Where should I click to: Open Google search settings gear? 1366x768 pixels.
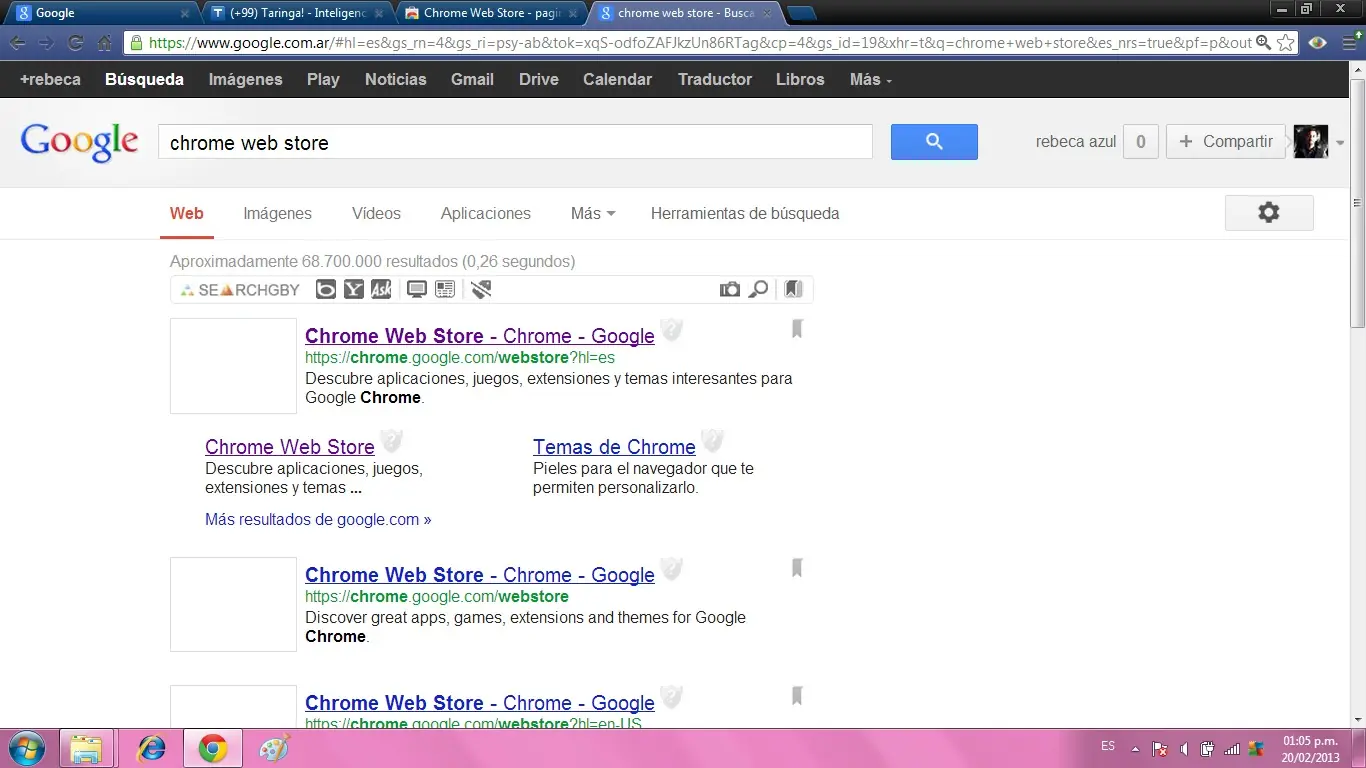(1269, 212)
